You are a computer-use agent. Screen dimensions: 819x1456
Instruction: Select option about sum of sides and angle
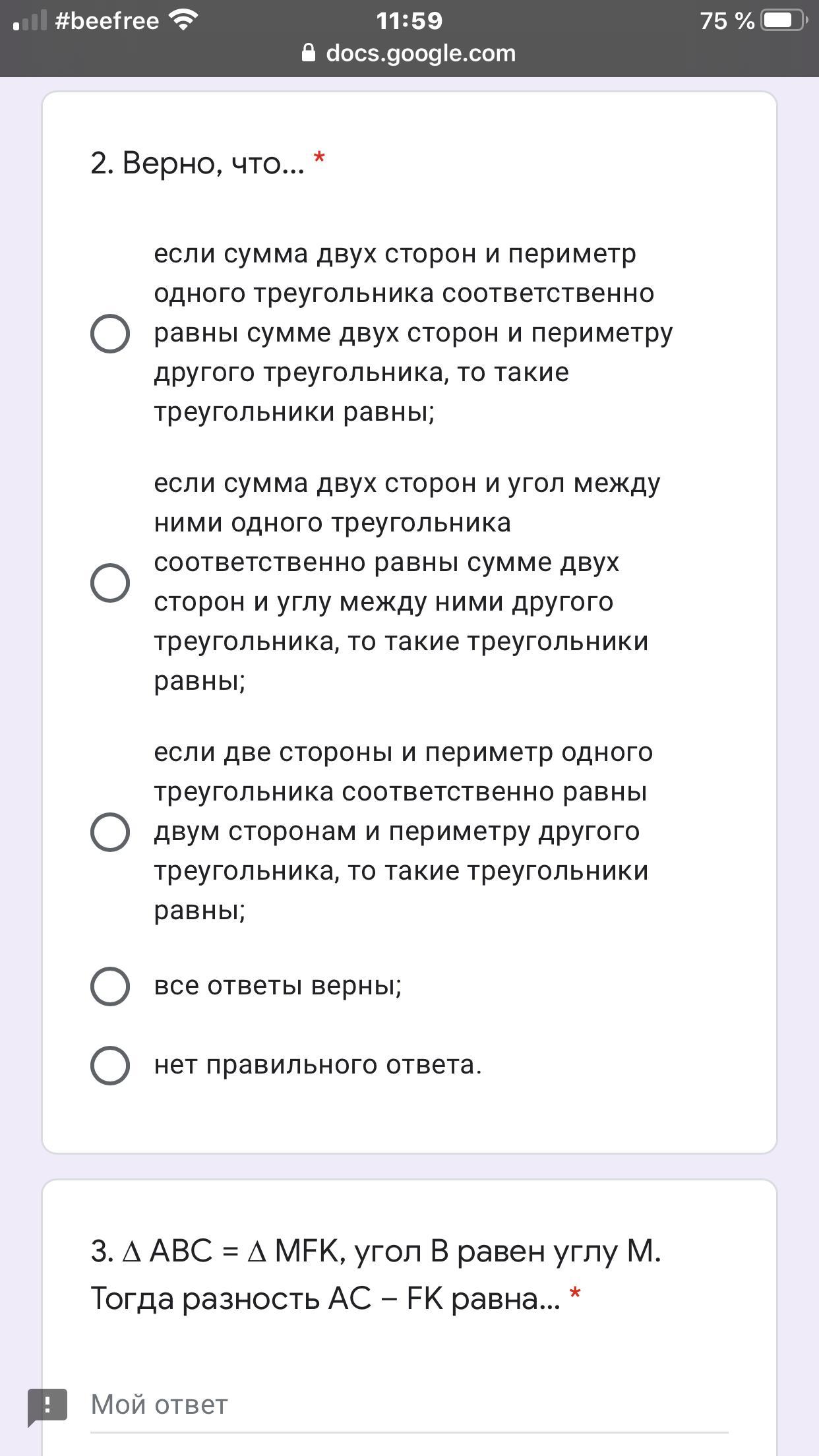click(x=109, y=583)
